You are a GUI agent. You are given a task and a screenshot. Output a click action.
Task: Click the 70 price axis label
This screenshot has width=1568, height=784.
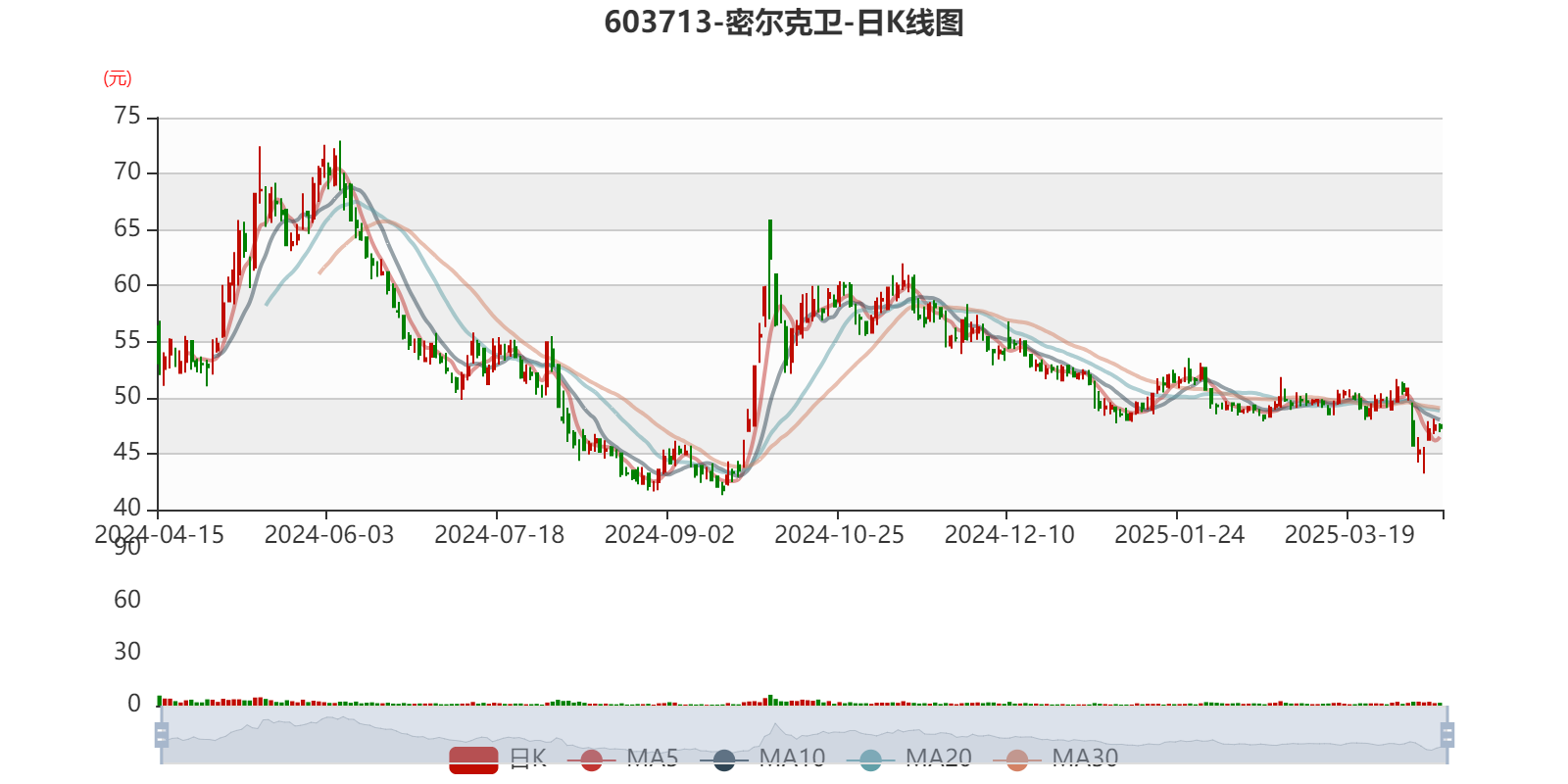click(x=127, y=172)
